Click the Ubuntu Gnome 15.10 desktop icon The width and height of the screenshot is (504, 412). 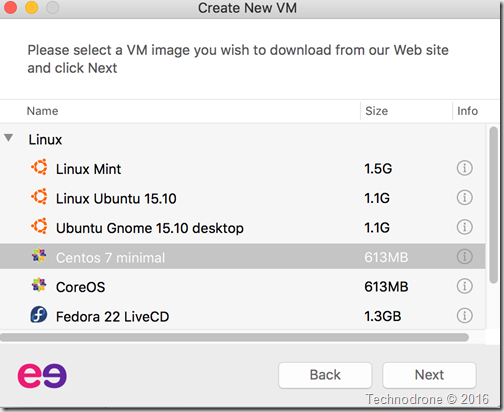click(x=39, y=226)
